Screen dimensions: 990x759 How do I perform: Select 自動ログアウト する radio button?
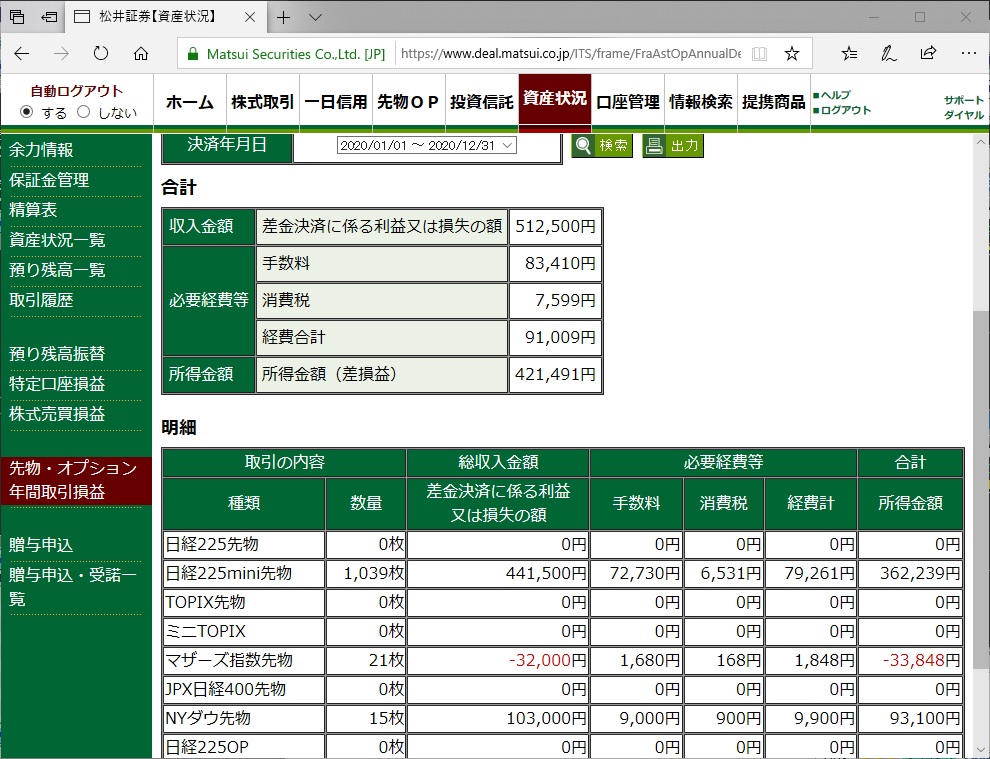click(x=27, y=112)
